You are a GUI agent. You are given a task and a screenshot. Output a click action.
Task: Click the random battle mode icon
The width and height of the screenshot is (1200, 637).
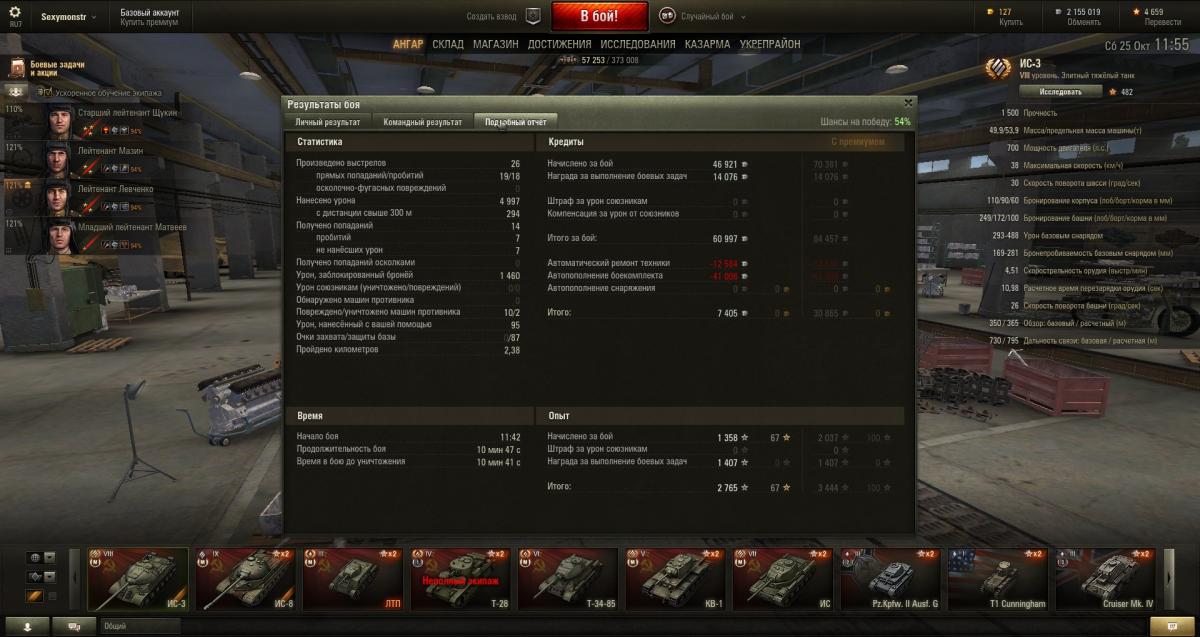667,16
